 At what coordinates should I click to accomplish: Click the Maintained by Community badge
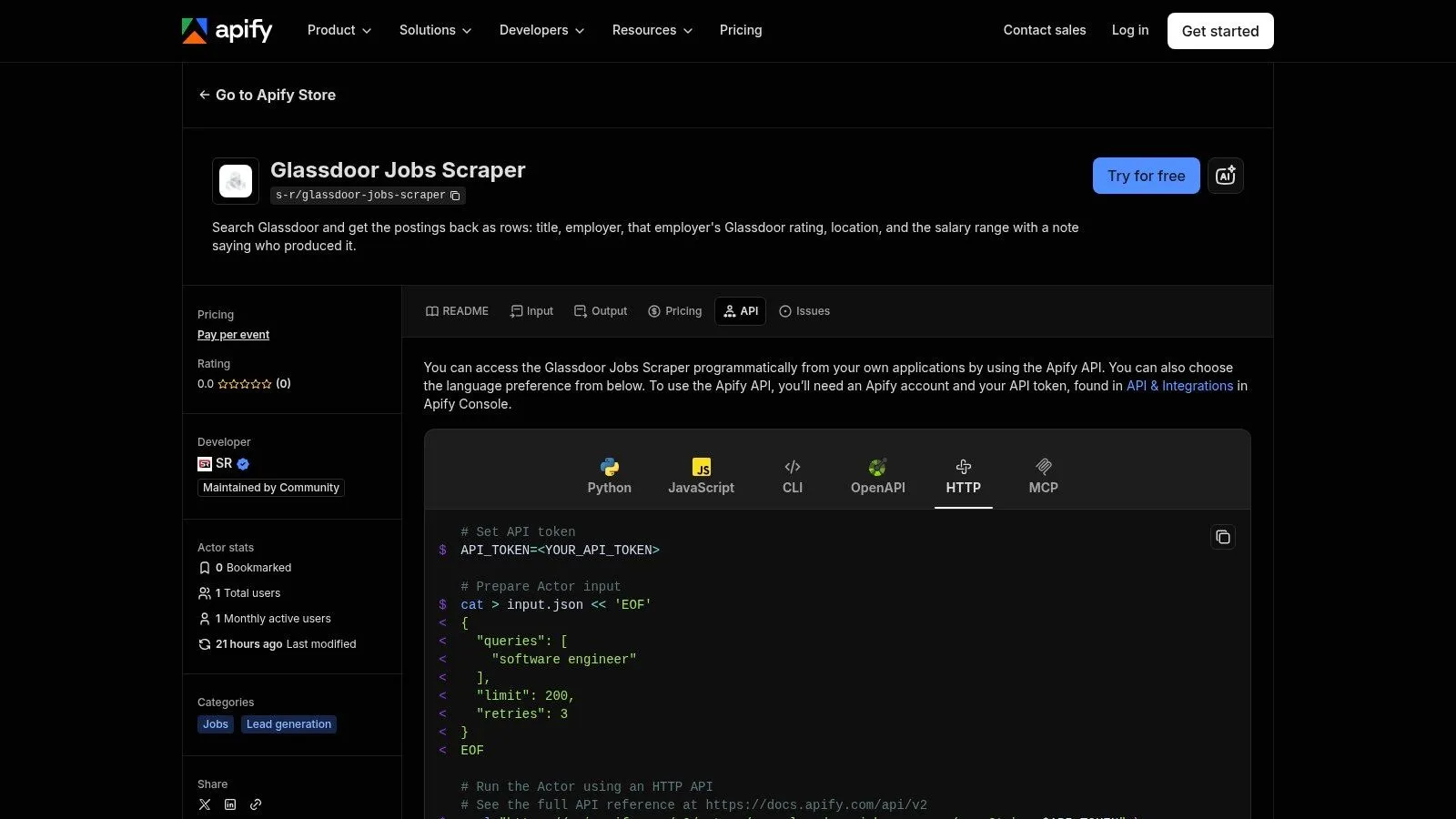coord(271,488)
